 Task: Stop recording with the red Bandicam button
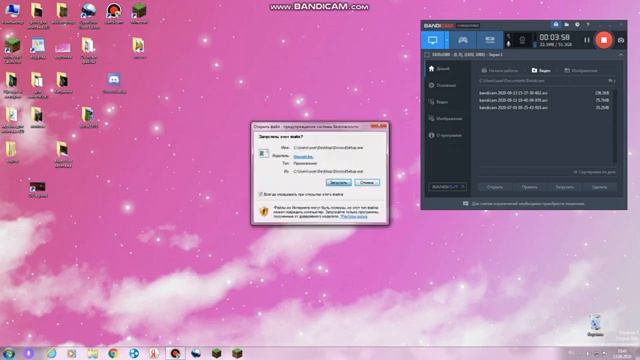pyautogui.click(x=604, y=40)
